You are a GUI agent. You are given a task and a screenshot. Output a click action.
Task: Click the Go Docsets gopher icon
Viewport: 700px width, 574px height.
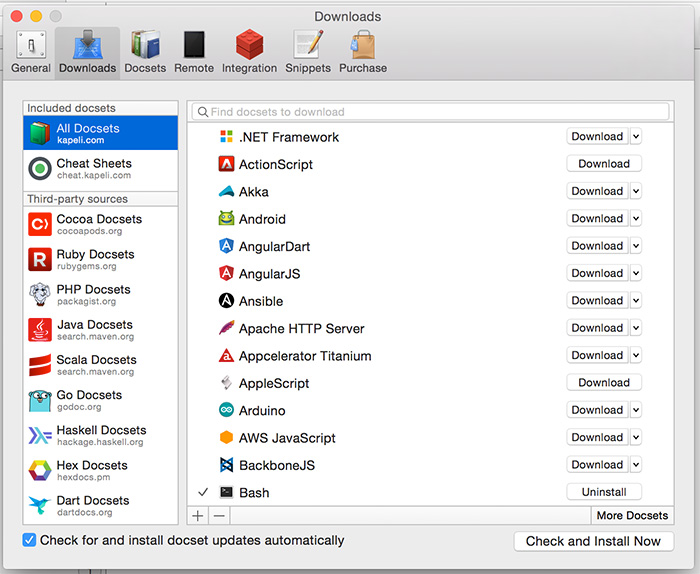pos(40,400)
